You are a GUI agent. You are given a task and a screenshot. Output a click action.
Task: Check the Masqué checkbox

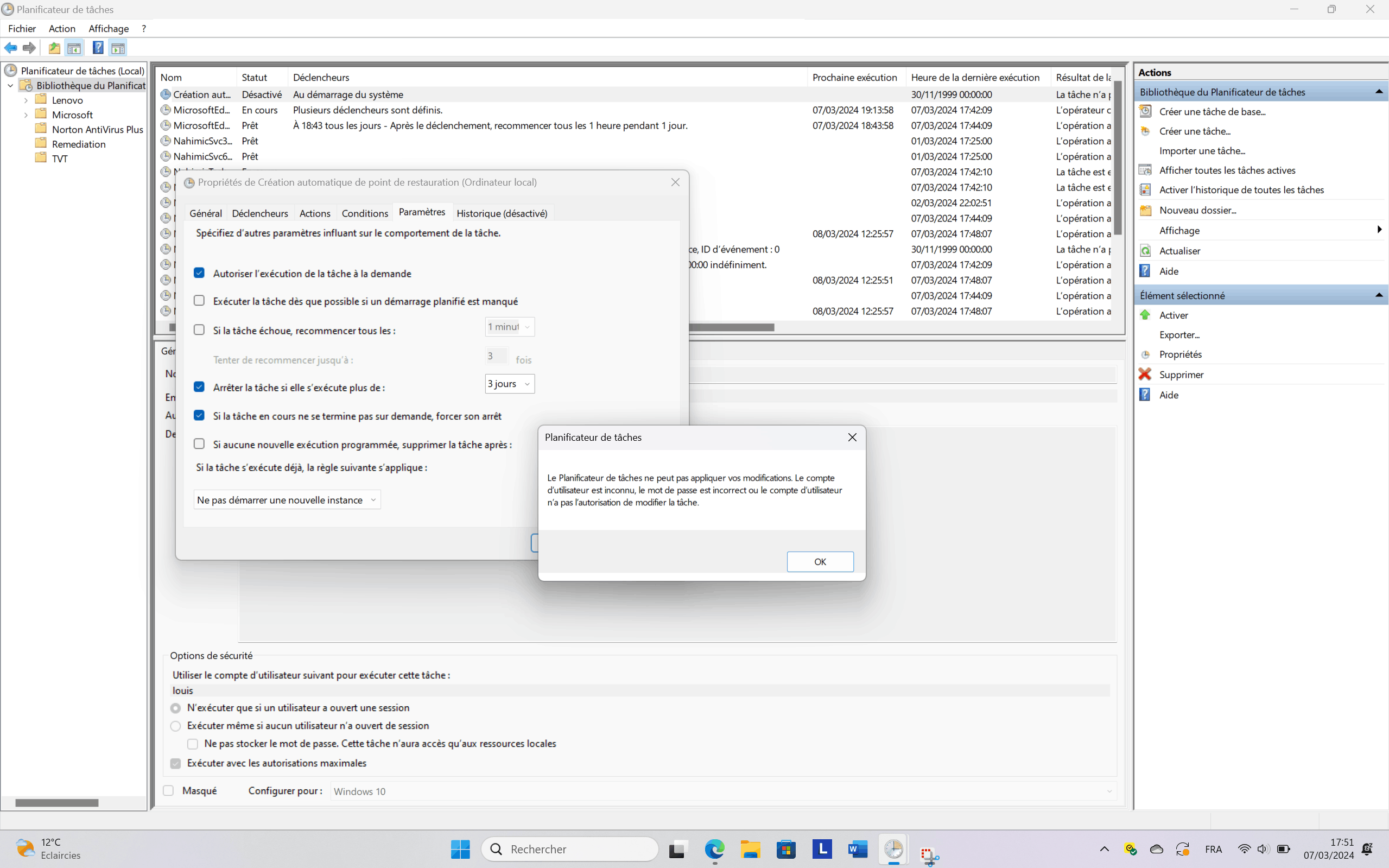point(168,790)
